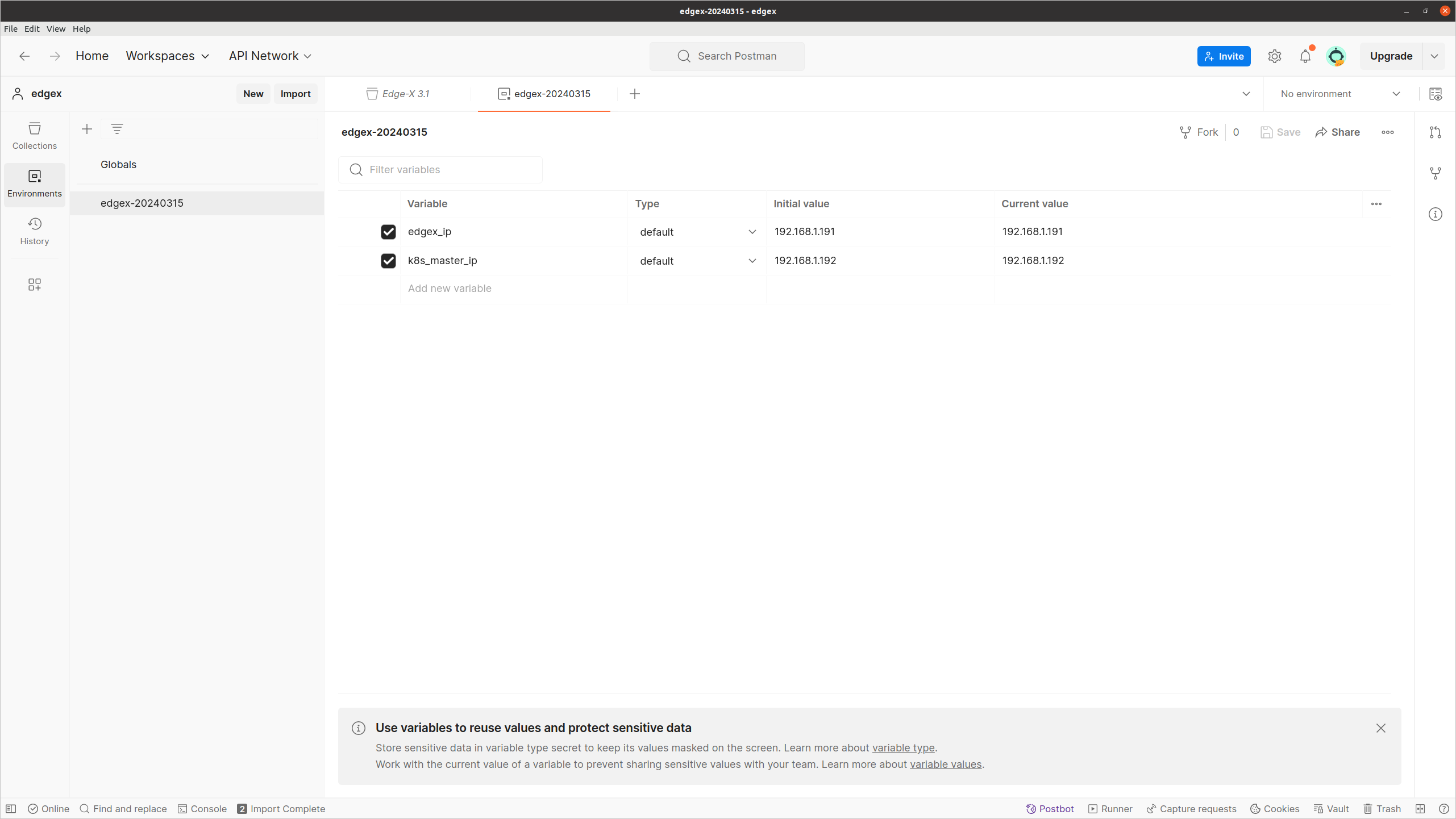
Task: Open Find and replace
Action: 123,809
